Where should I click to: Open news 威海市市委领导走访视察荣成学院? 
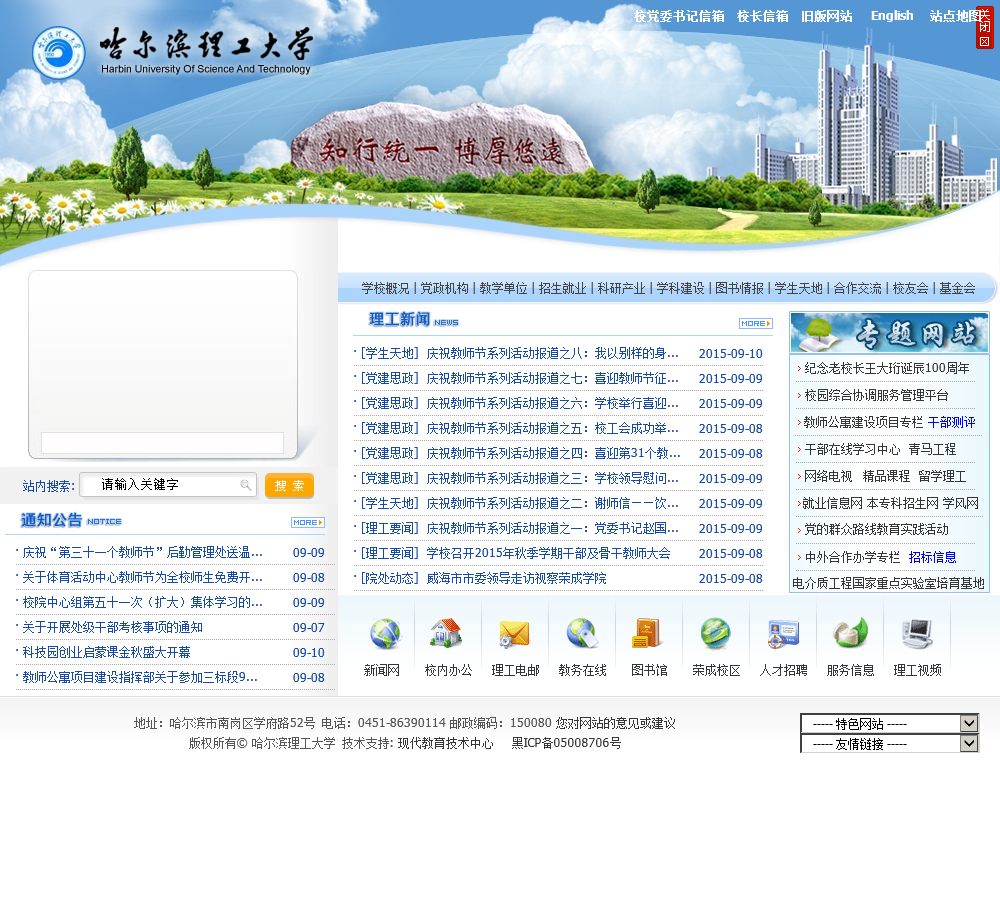(516, 579)
